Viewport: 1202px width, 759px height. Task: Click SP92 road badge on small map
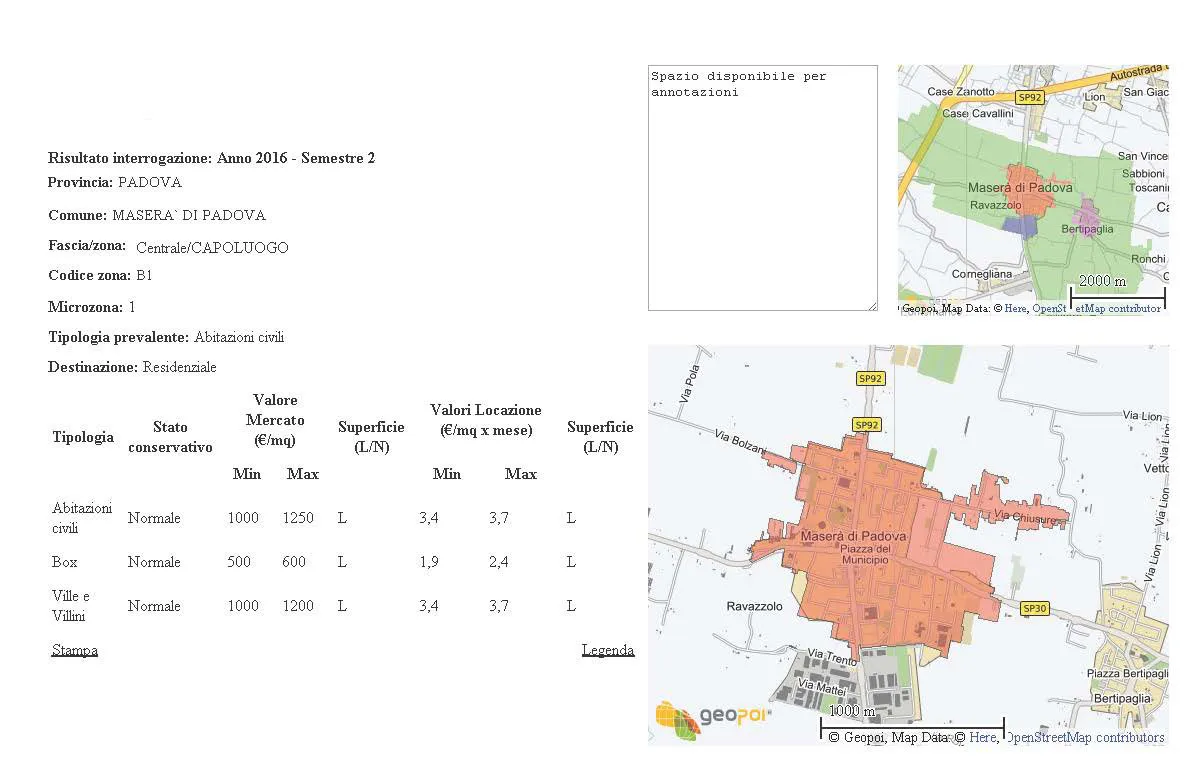click(x=1029, y=98)
